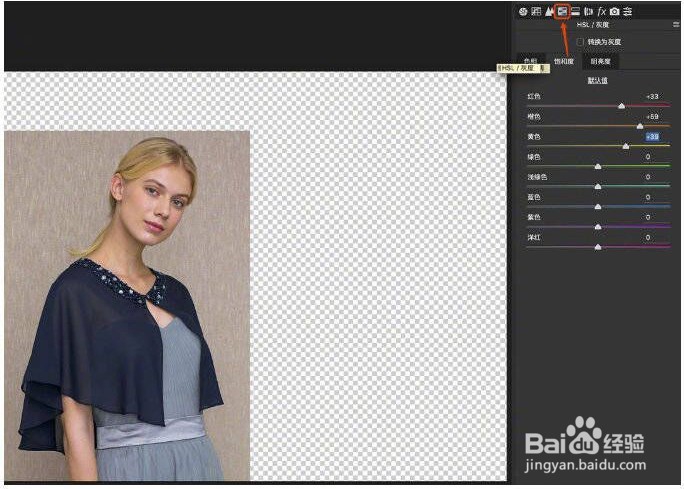Click the 浅绿色 value field

point(648,177)
